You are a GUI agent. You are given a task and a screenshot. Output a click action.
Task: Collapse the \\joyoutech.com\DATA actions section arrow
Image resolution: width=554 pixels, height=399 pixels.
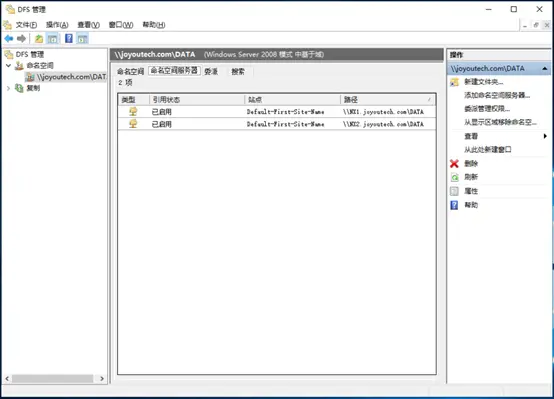coord(545,69)
